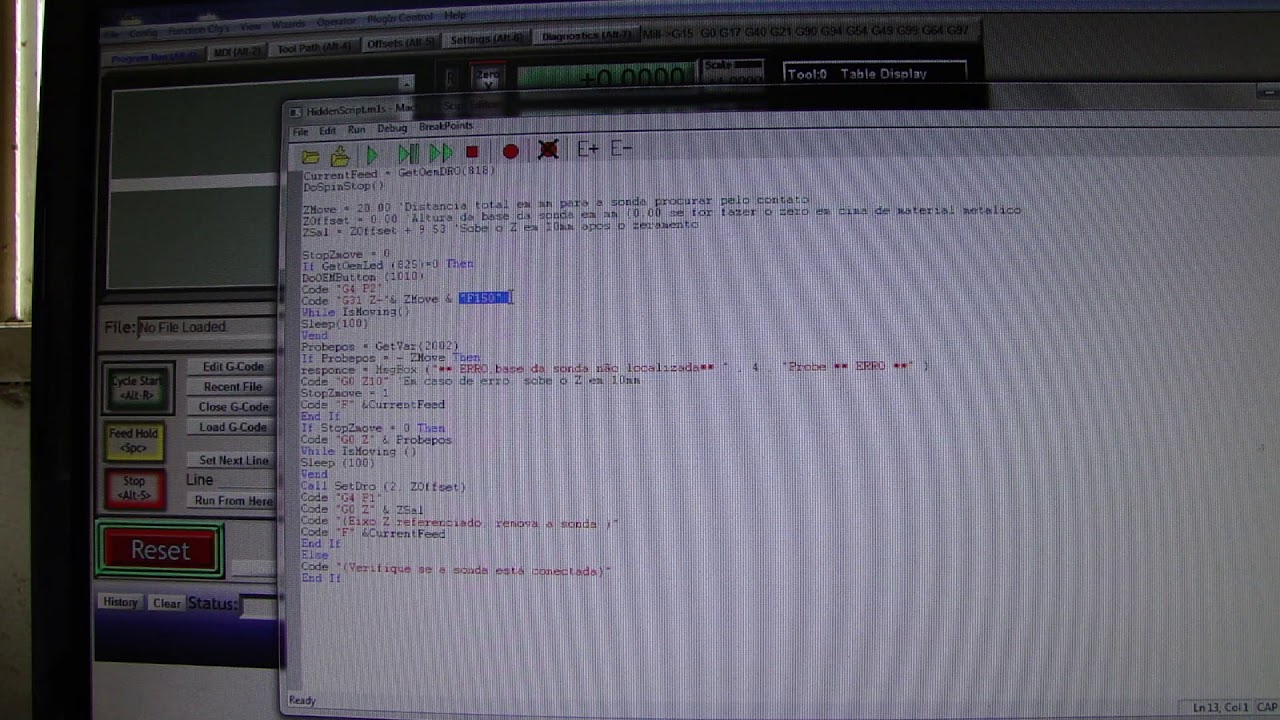Open the Mach3 Wizards menu
Image resolution: width=1280 pixels, height=720 pixels.
tap(289, 24)
